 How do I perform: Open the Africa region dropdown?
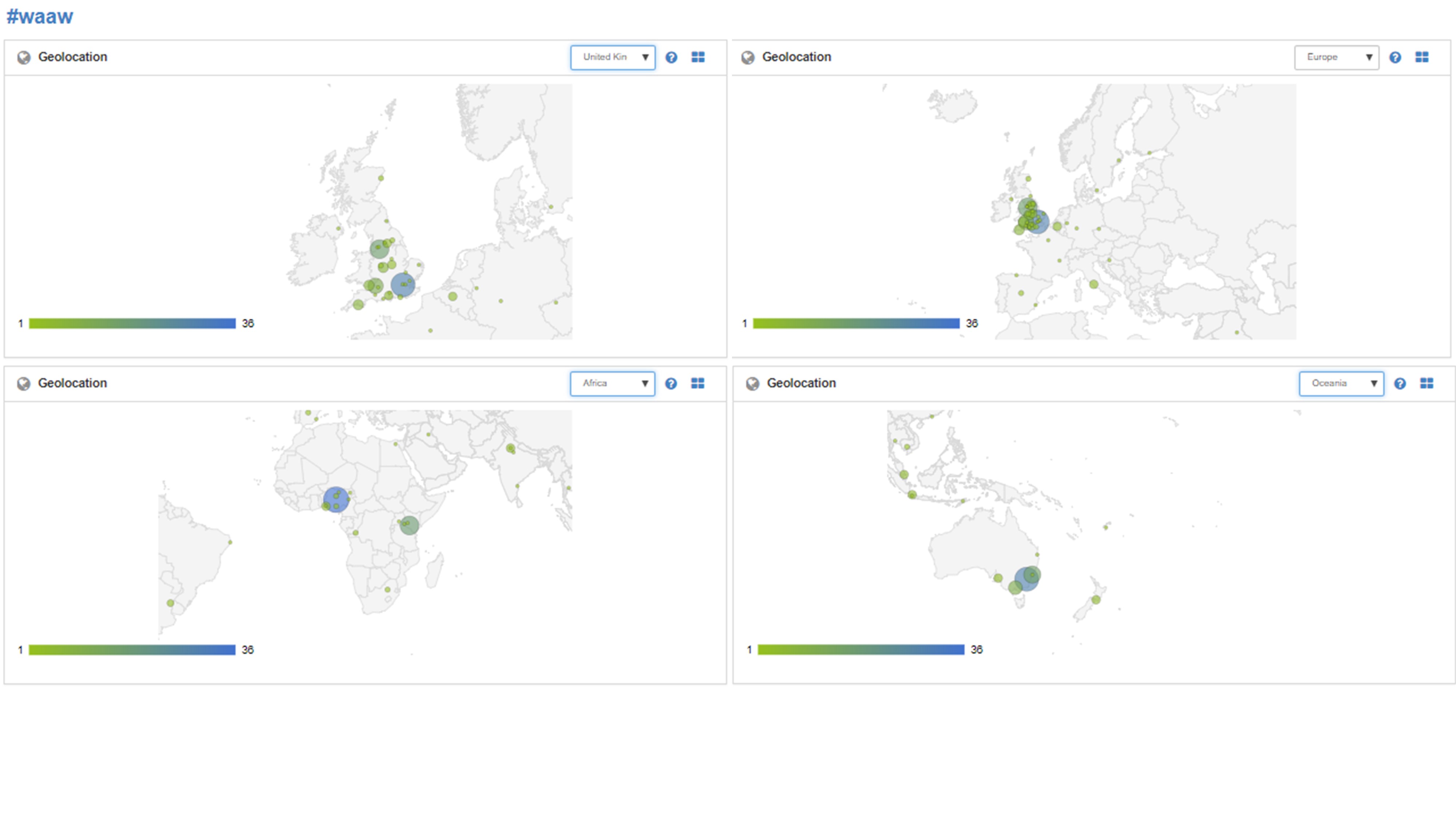[613, 384]
